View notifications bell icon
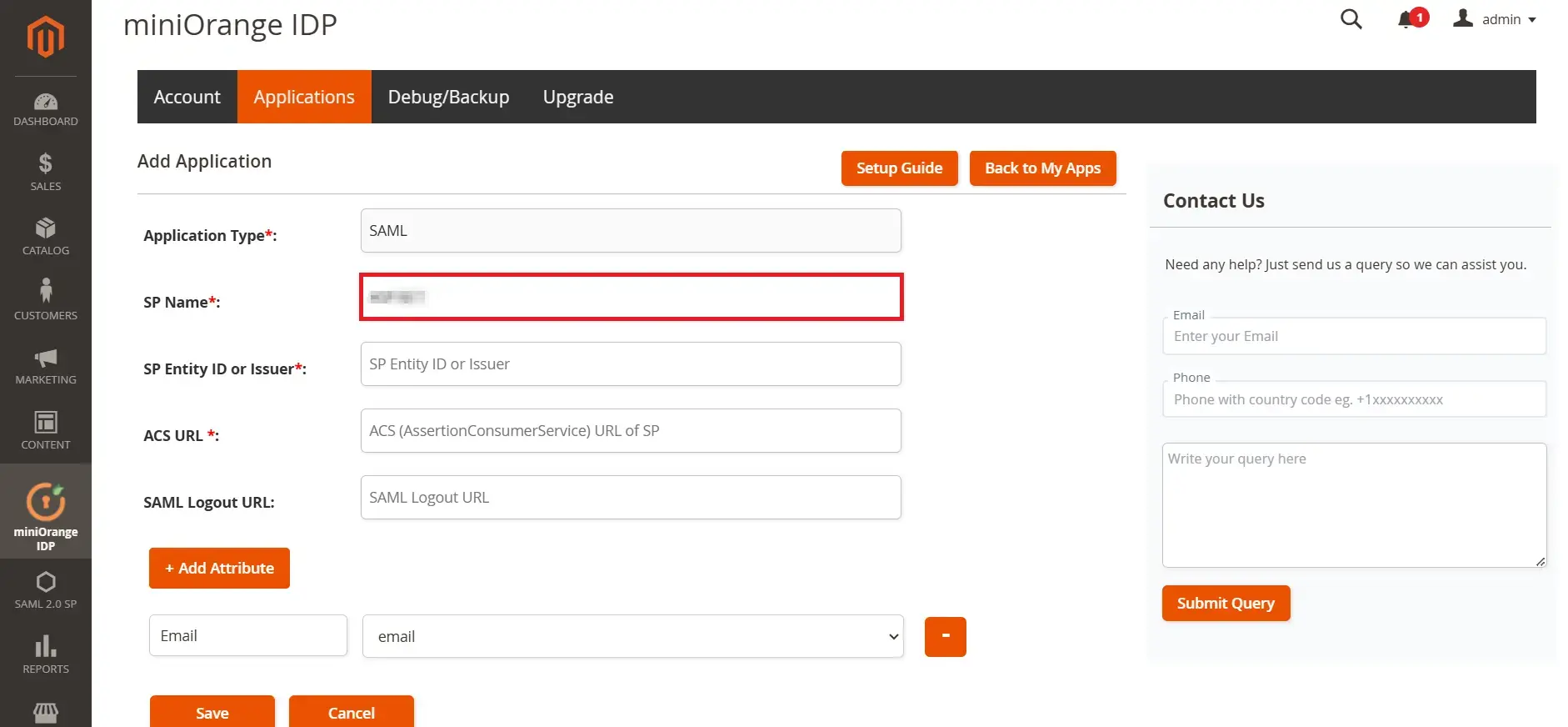Screen dimensions: 1568x727 pyautogui.click(x=1406, y=19)
